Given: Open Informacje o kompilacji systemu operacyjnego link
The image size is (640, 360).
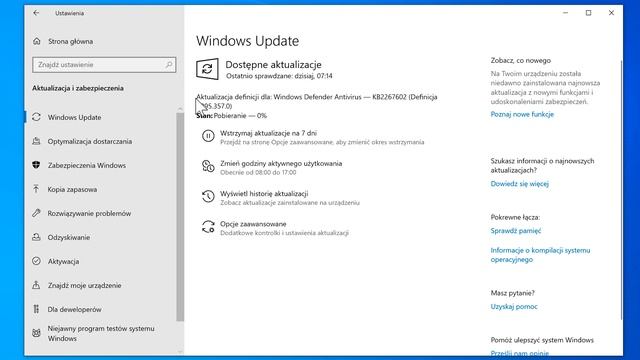Looking at the screenshot, I should [x=540, y=255].
